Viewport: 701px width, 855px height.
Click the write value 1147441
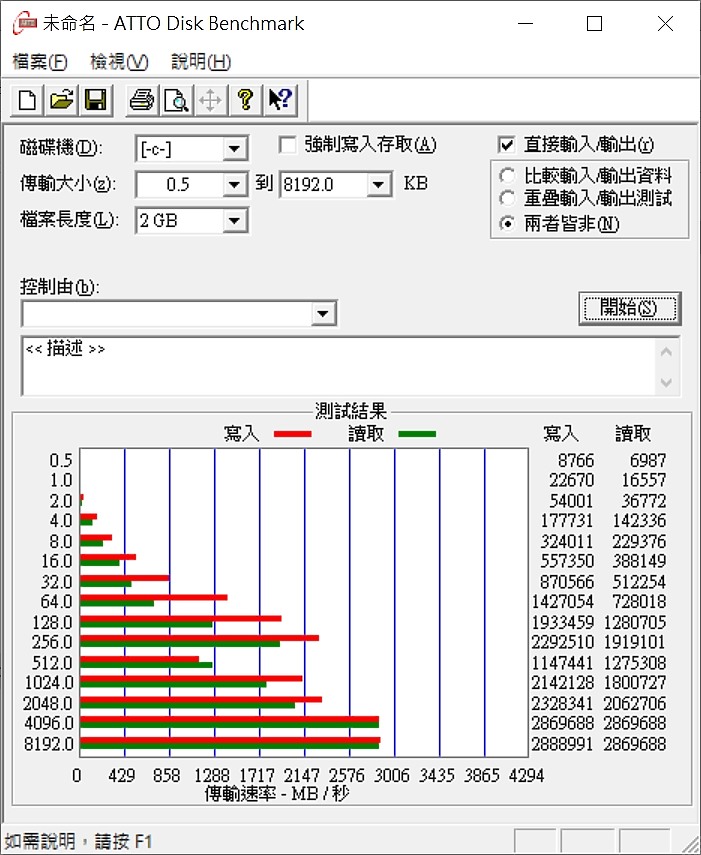click(562, 663)
